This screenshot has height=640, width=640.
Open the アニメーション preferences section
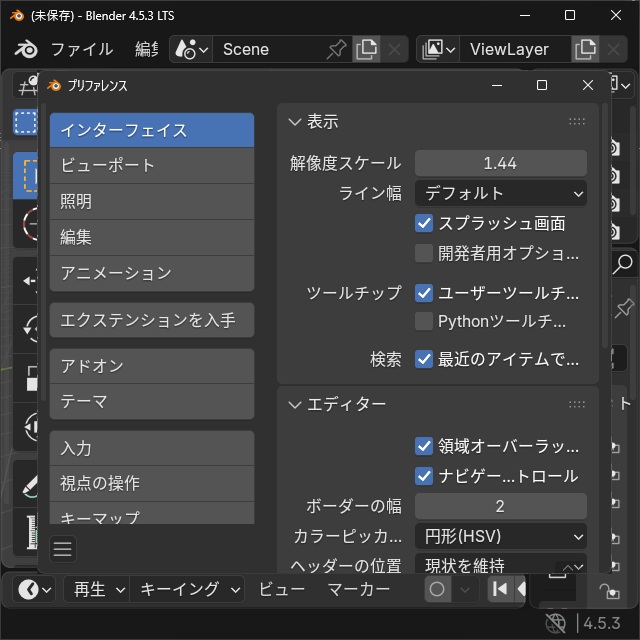pos(152,273)
